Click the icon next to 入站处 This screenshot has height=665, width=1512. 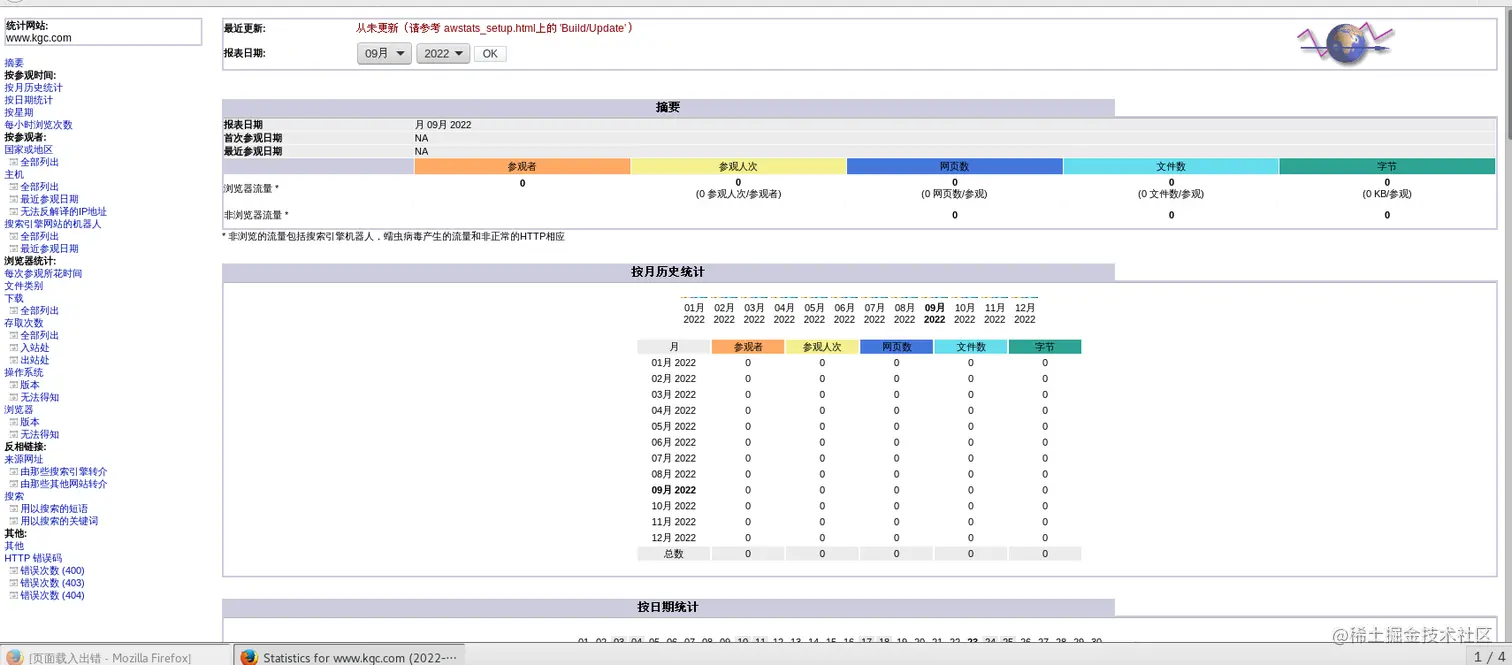pyautogui.click(x=14, y=348)
